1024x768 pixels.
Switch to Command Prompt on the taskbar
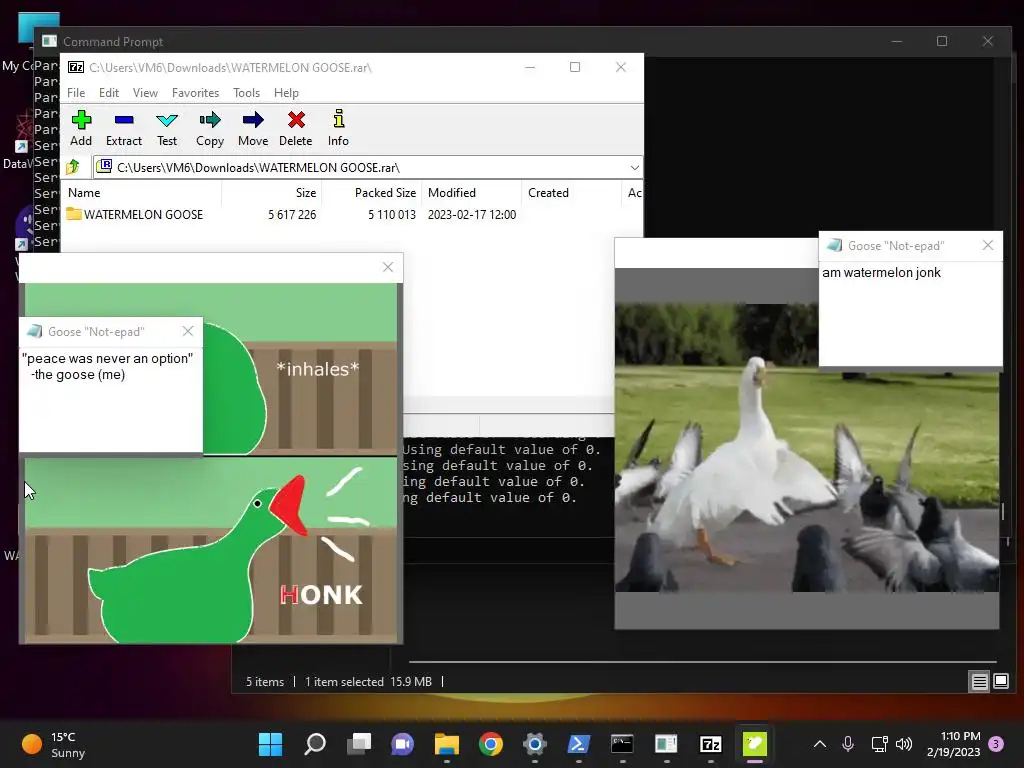click(x=622, y=744)
